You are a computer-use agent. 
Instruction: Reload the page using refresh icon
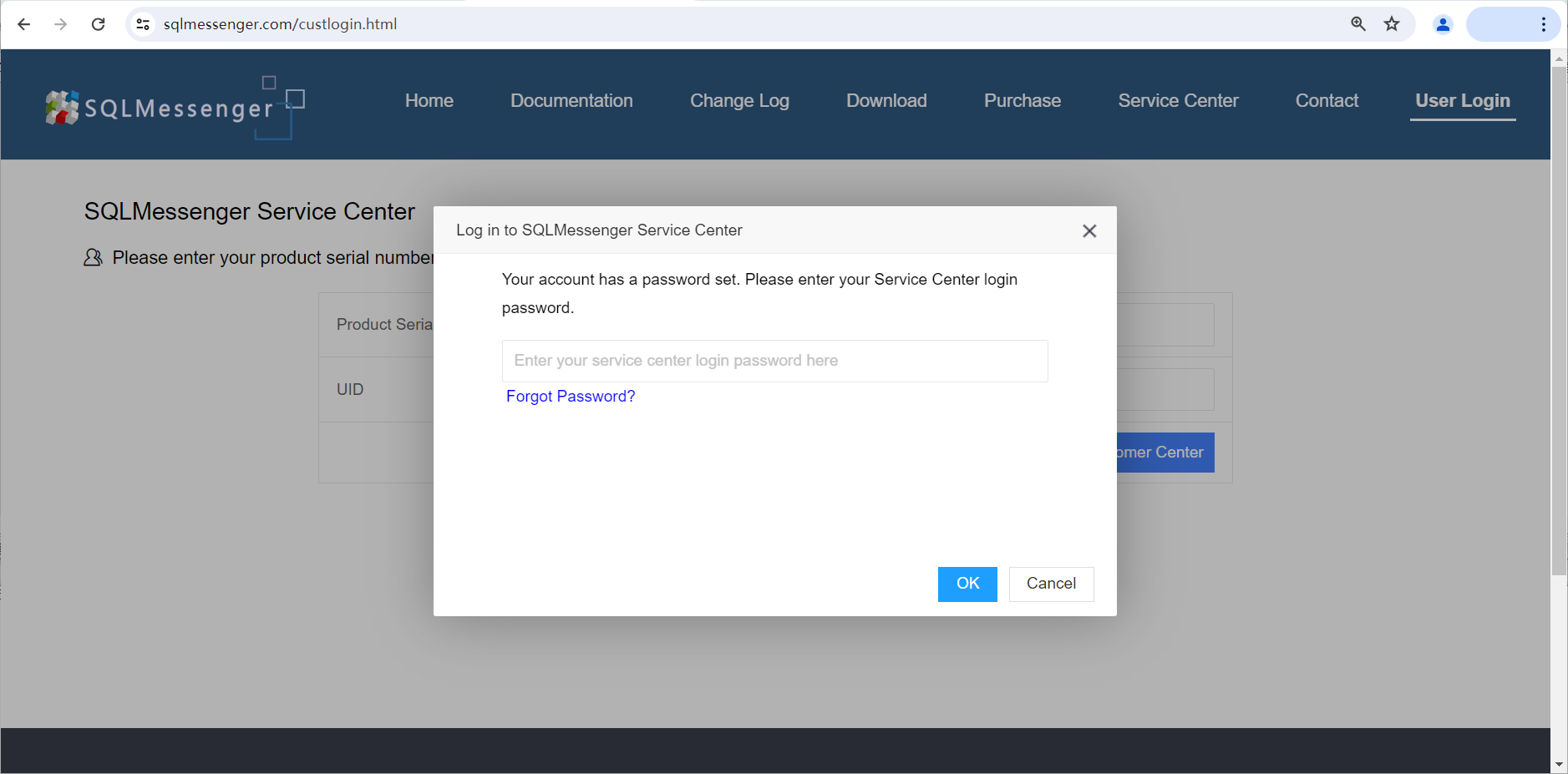coord(99,24)
